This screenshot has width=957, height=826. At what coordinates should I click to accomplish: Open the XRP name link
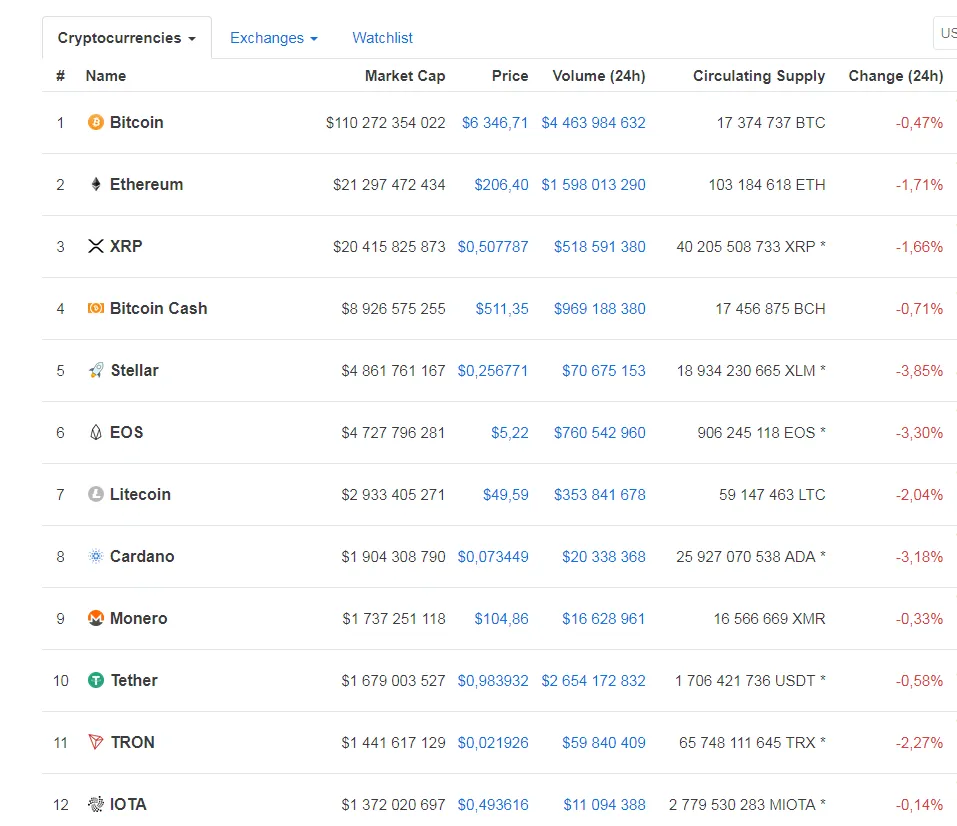click(126, 246)
